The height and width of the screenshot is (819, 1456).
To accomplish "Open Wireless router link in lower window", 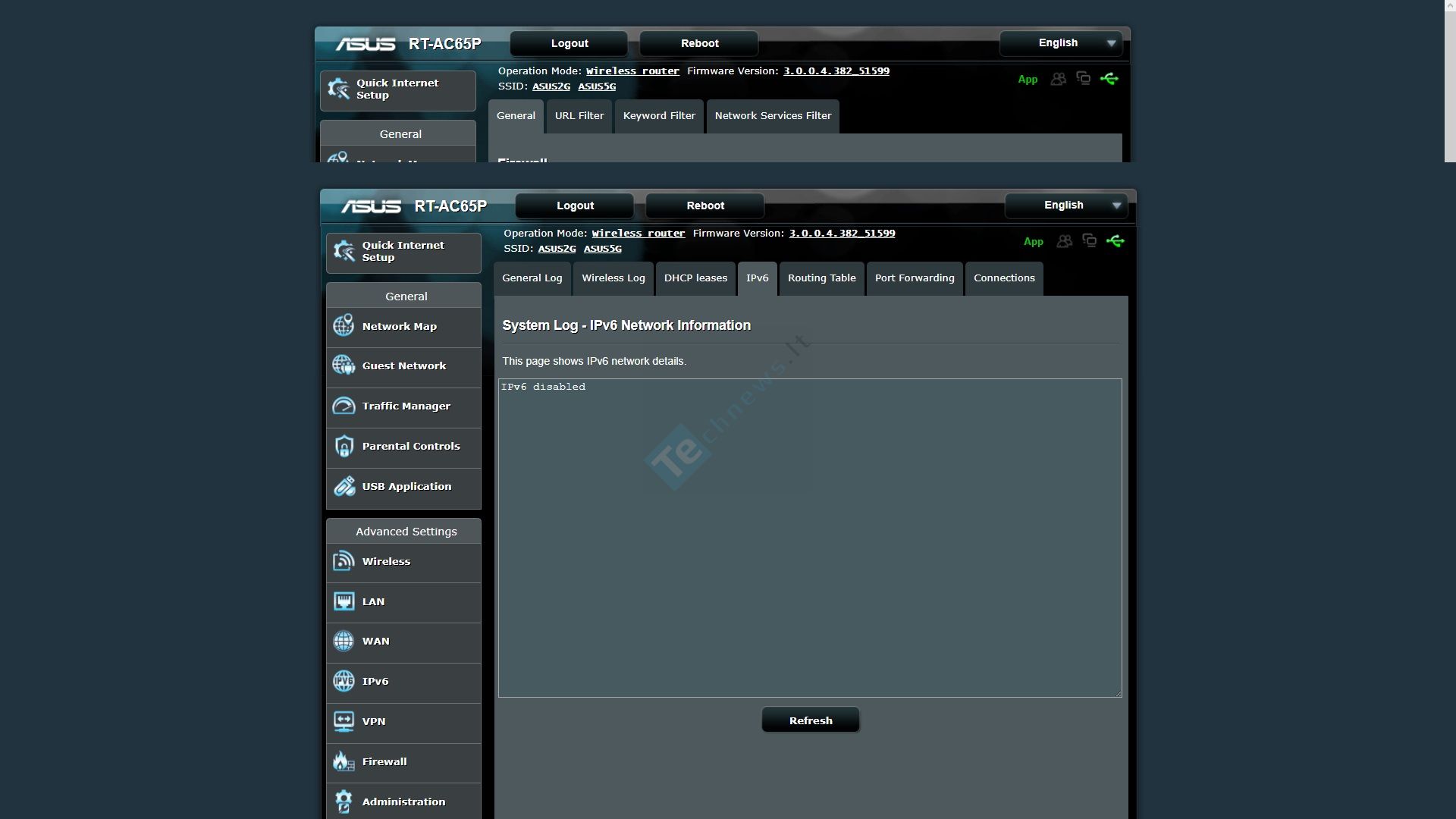I will tap(639, 234).
